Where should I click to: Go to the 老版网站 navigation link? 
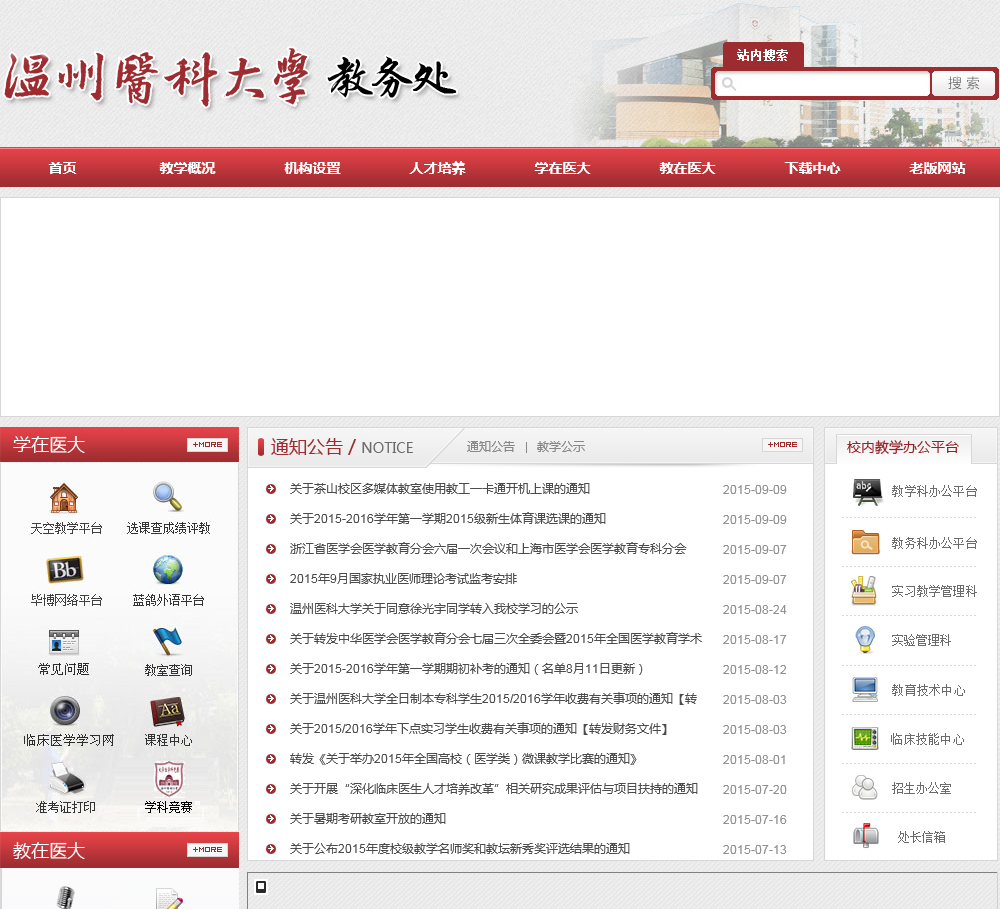point(938,168)
